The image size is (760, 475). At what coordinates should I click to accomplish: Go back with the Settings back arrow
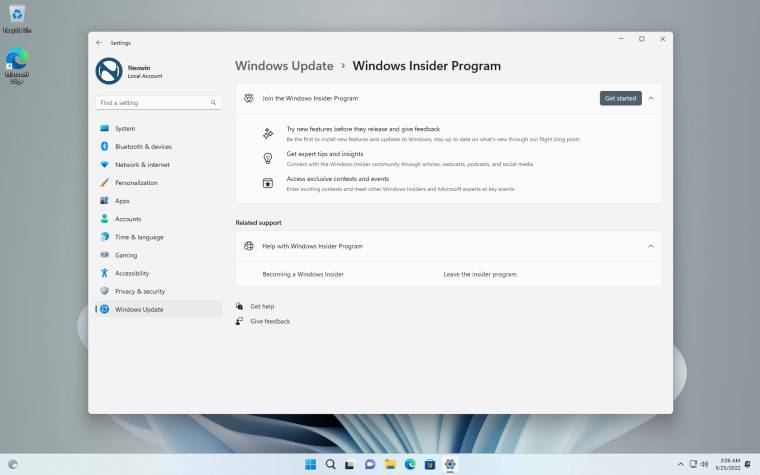pyautogui.click(x=99, y=43)
